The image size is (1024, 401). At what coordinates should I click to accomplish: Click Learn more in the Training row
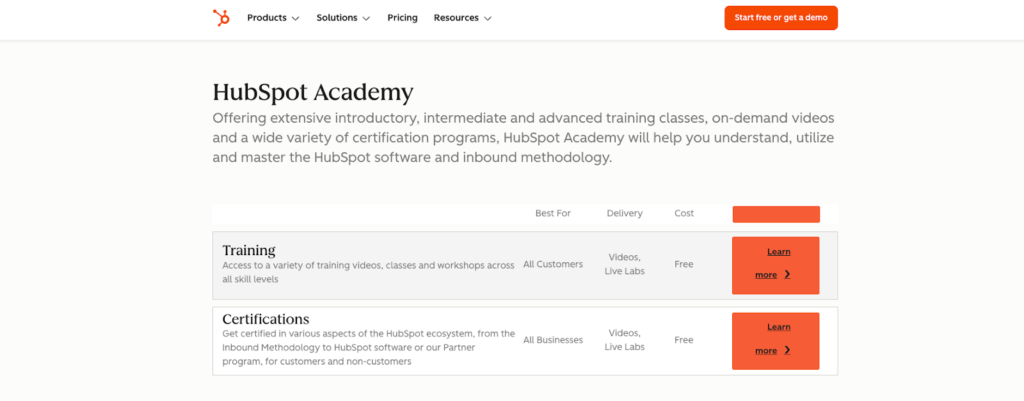(x=775, y=265)
